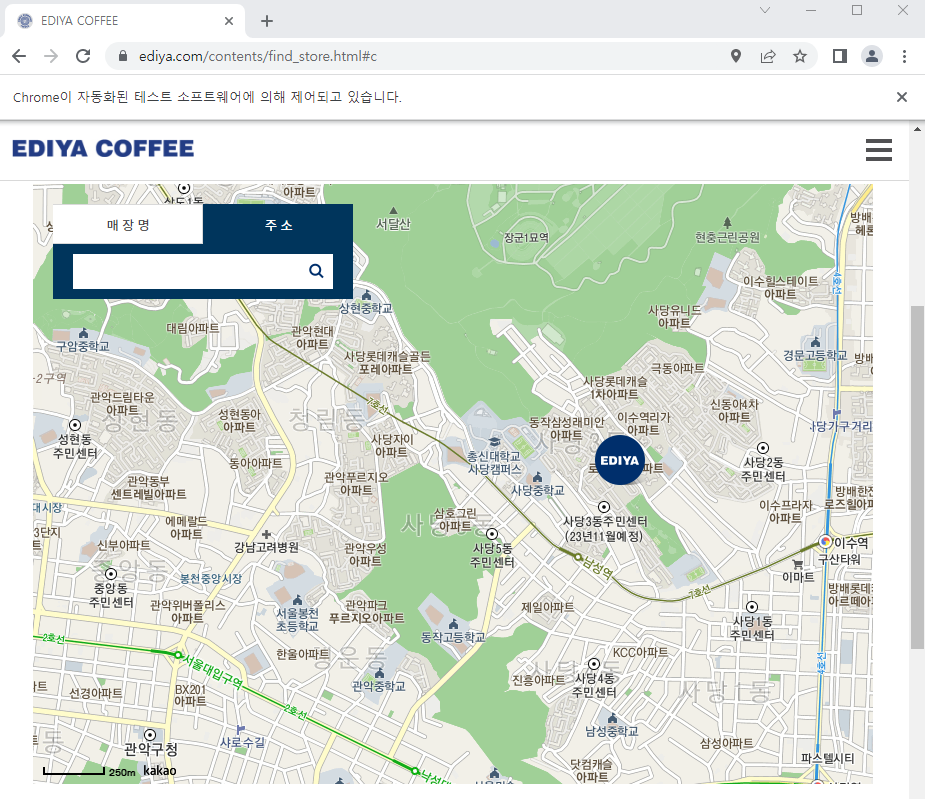The image size is (925, 799).
Task: Click the 샤로수길 flag marker
Action: (240, 729)
